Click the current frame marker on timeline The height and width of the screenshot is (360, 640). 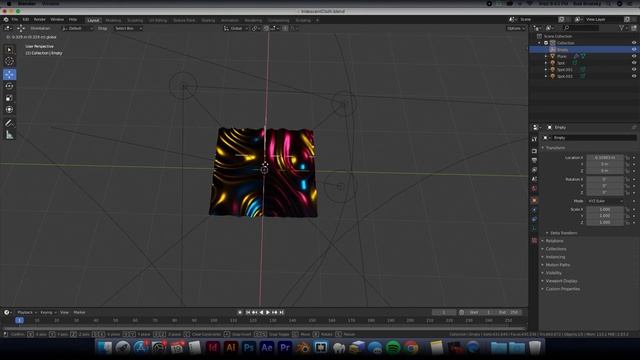pyautogui.click(x=19, y=320)
